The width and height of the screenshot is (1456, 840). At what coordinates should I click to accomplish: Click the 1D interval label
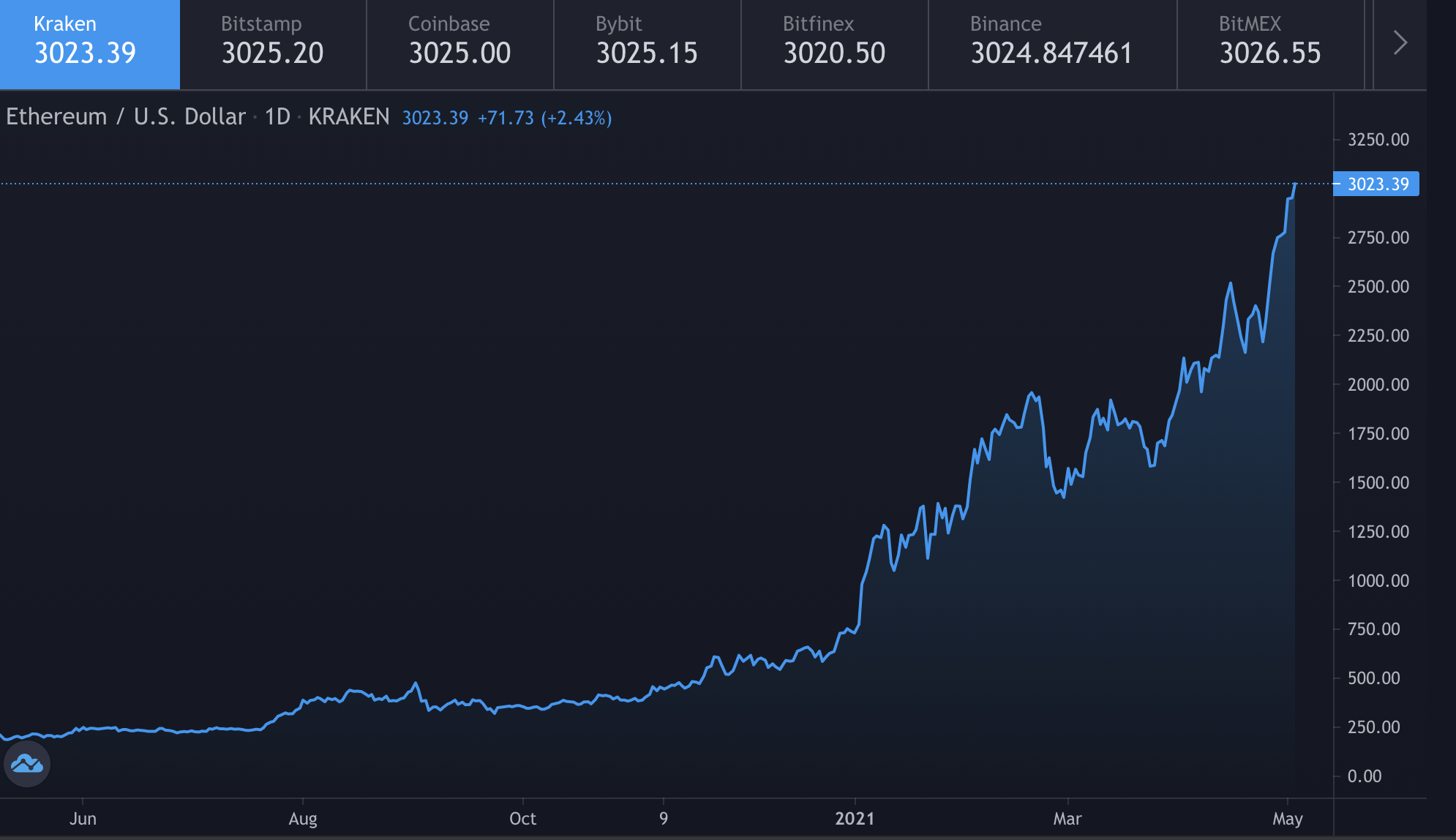coord(277,117)
